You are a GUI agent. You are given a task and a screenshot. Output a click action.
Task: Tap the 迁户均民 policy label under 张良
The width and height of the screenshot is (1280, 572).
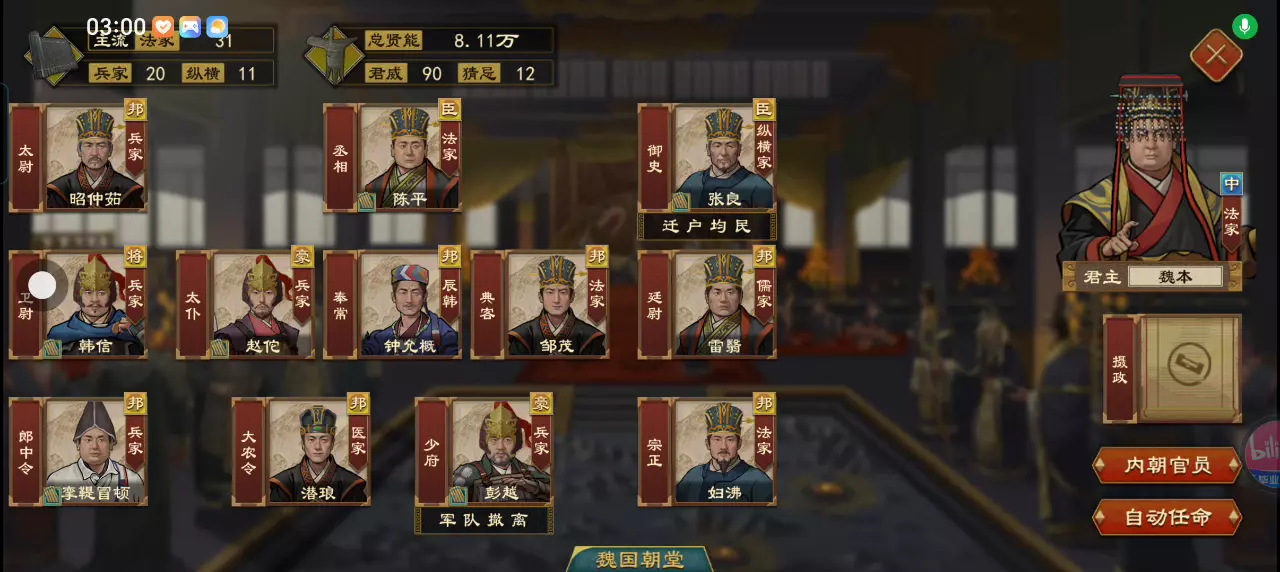(x=707, y=226)
